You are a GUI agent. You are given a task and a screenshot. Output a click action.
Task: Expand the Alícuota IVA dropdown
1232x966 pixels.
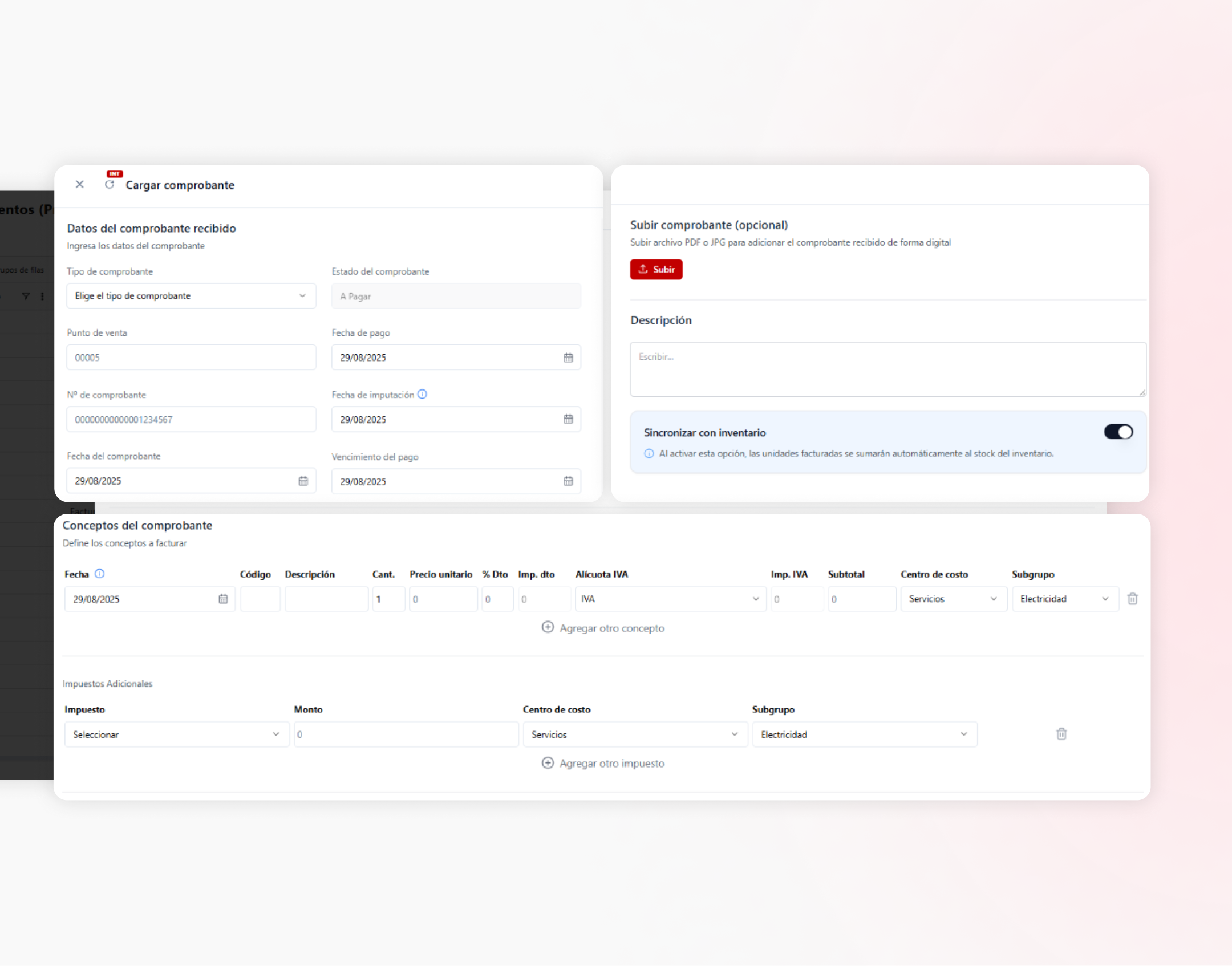pyautogui.click(x=670, y=599)
